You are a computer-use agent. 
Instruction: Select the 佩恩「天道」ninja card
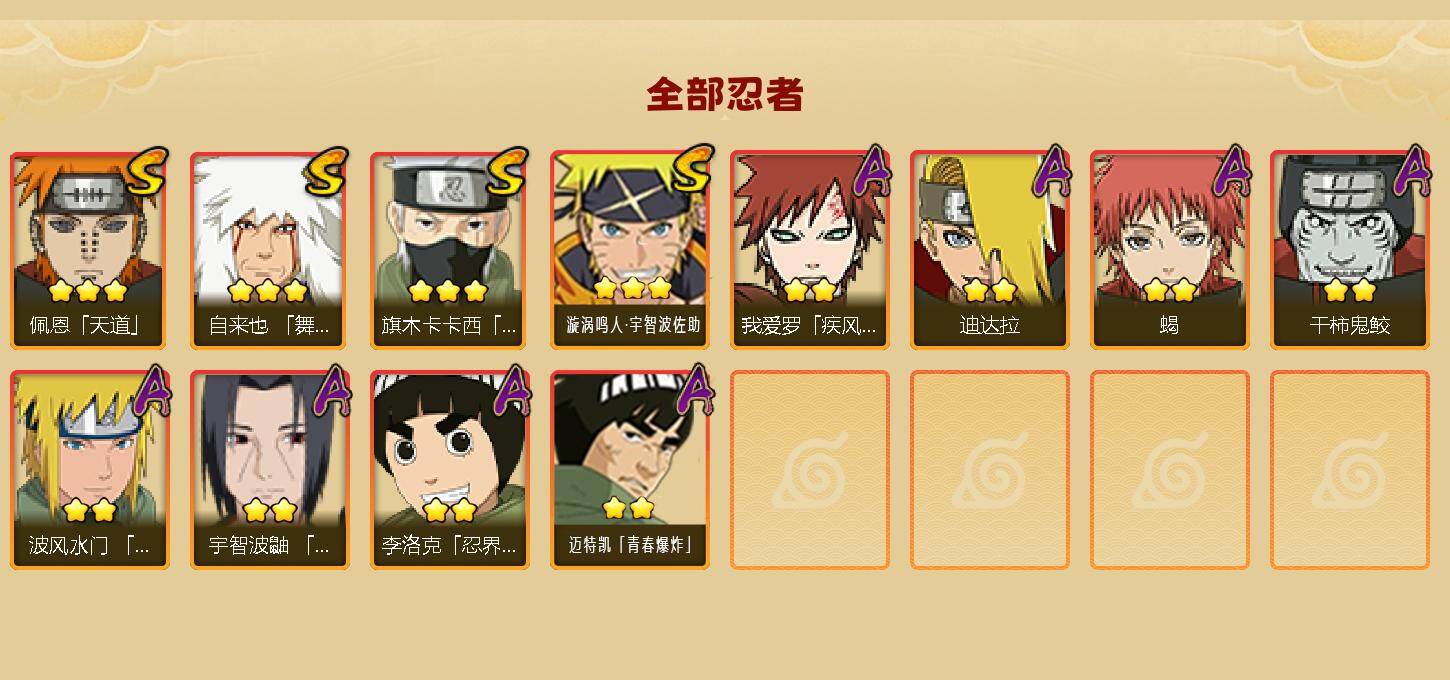pos(90,250)
